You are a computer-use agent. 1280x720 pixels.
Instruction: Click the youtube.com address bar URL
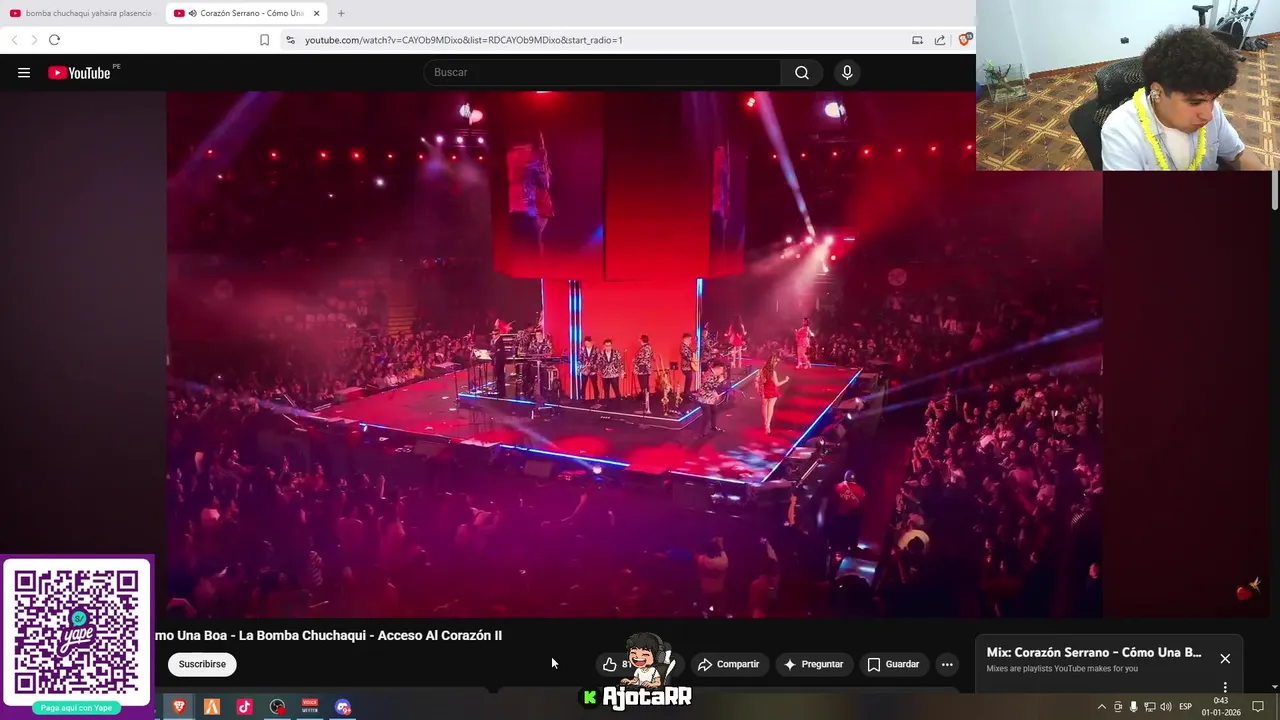click(x=463, y=40)
